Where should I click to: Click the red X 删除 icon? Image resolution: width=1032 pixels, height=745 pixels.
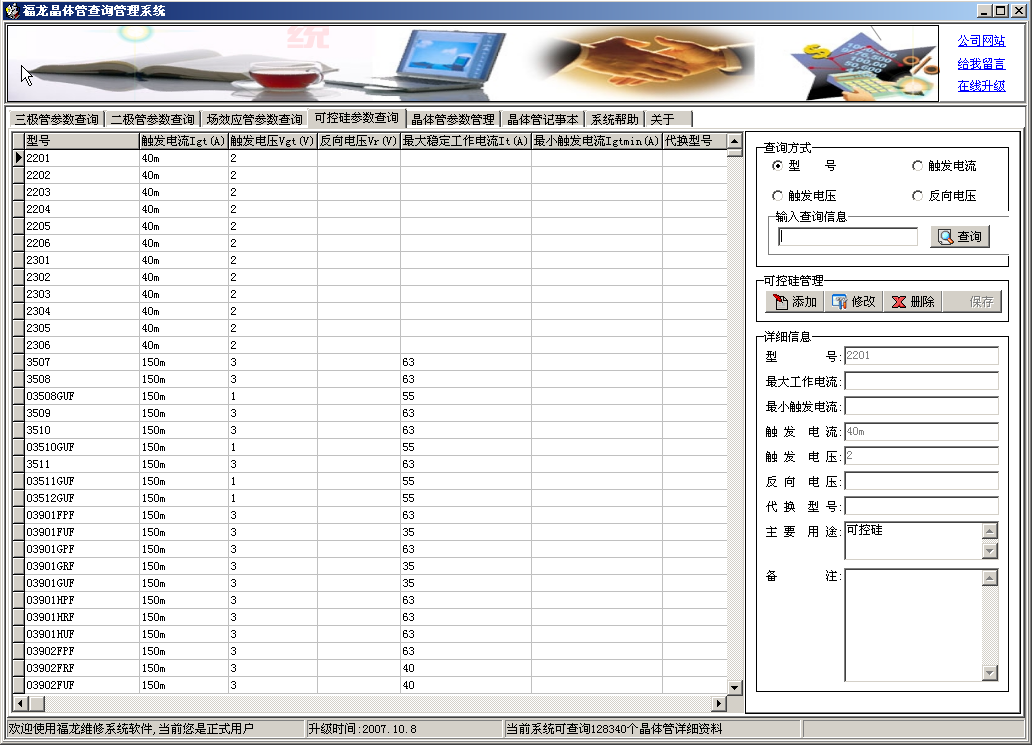[898, 301]
